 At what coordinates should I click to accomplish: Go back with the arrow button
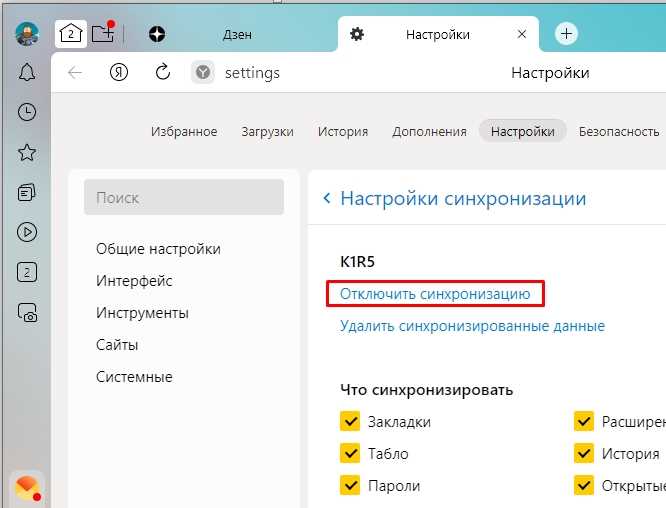(x=75, y=73)
